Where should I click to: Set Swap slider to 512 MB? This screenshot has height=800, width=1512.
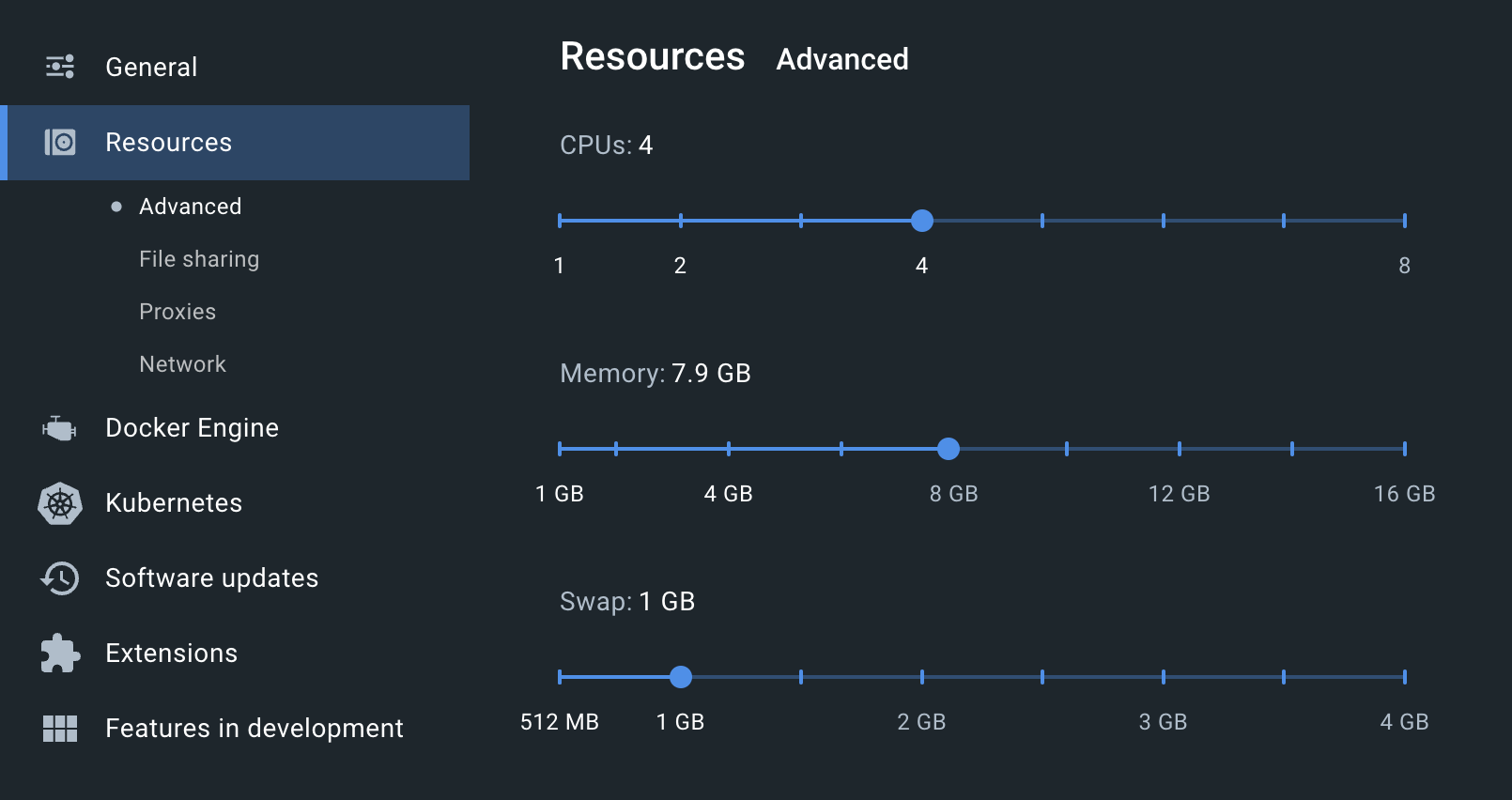[x=560, y=677]
